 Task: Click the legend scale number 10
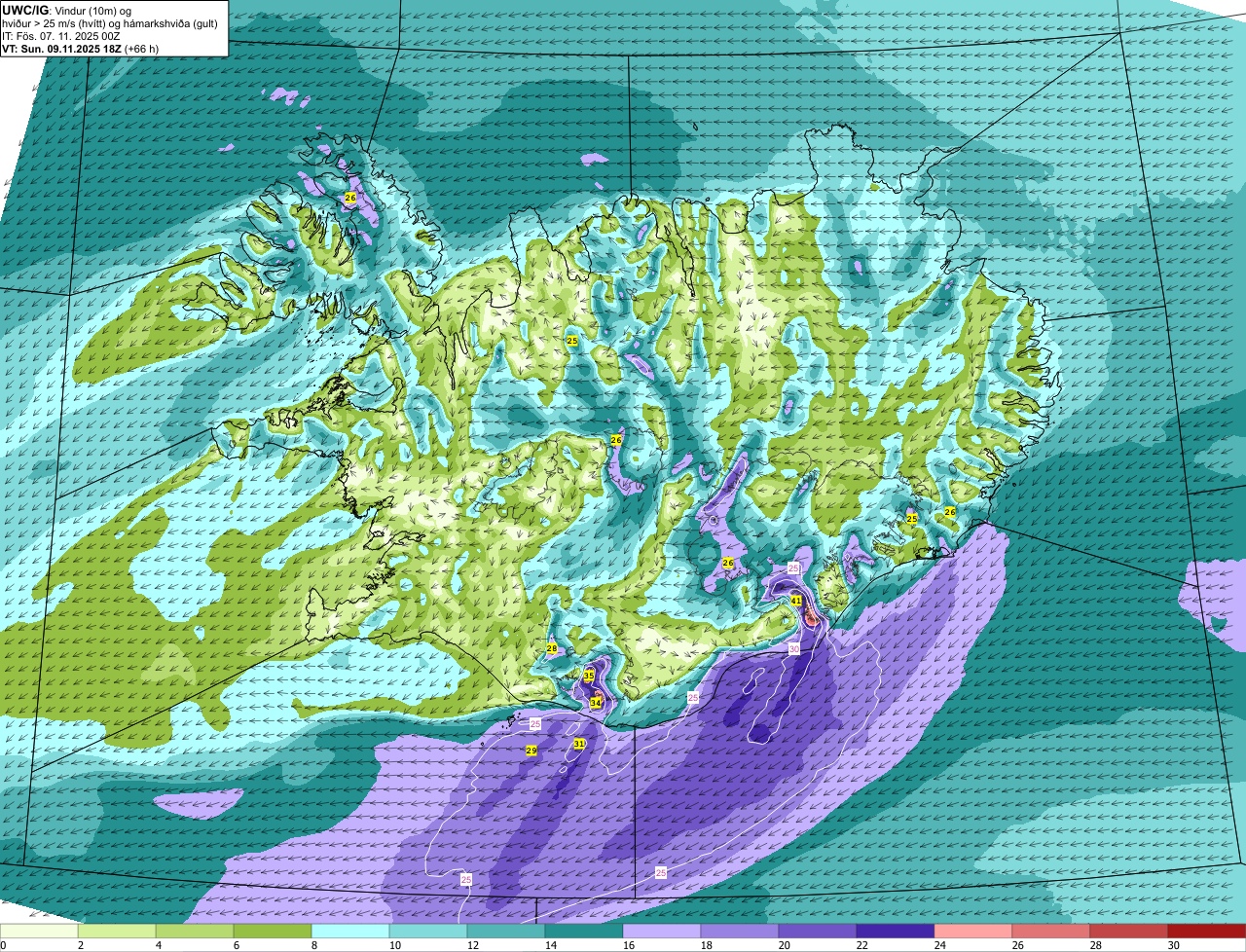(394, 945)
